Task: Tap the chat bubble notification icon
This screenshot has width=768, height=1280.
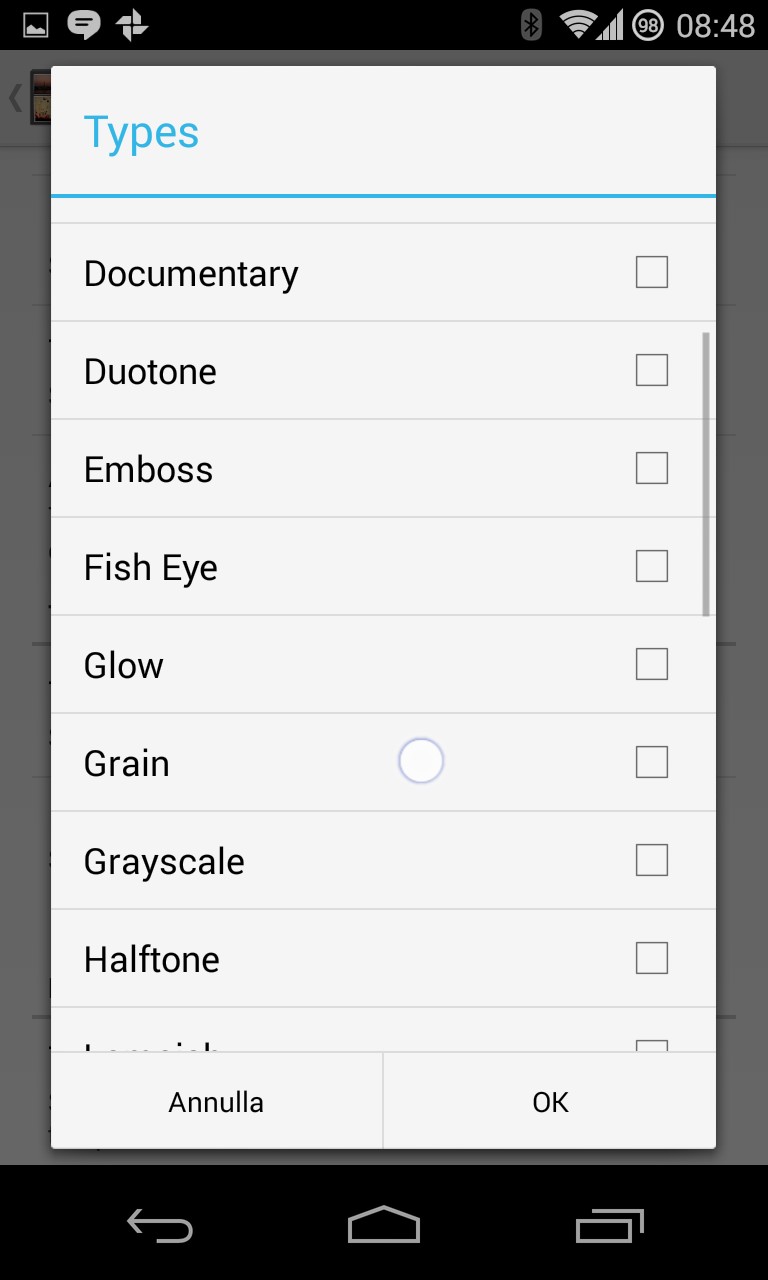Action: tap(84, 25)
